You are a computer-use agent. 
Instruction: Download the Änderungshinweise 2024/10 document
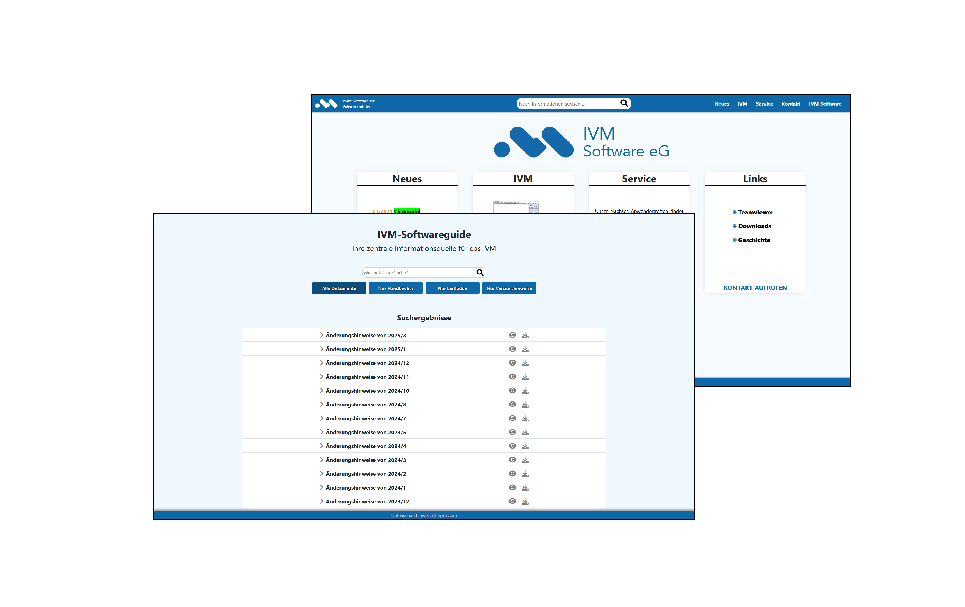click(526, 391)
